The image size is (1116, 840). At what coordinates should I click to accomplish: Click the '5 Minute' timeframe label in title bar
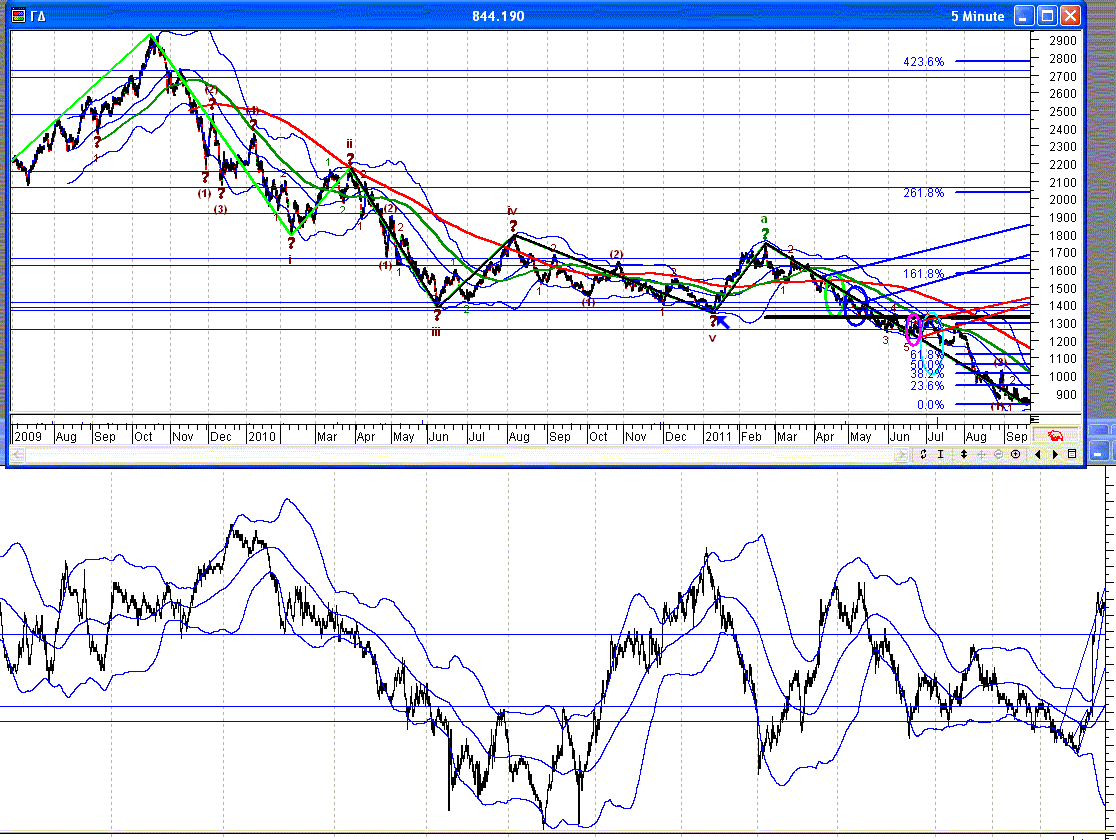[977, 16]
